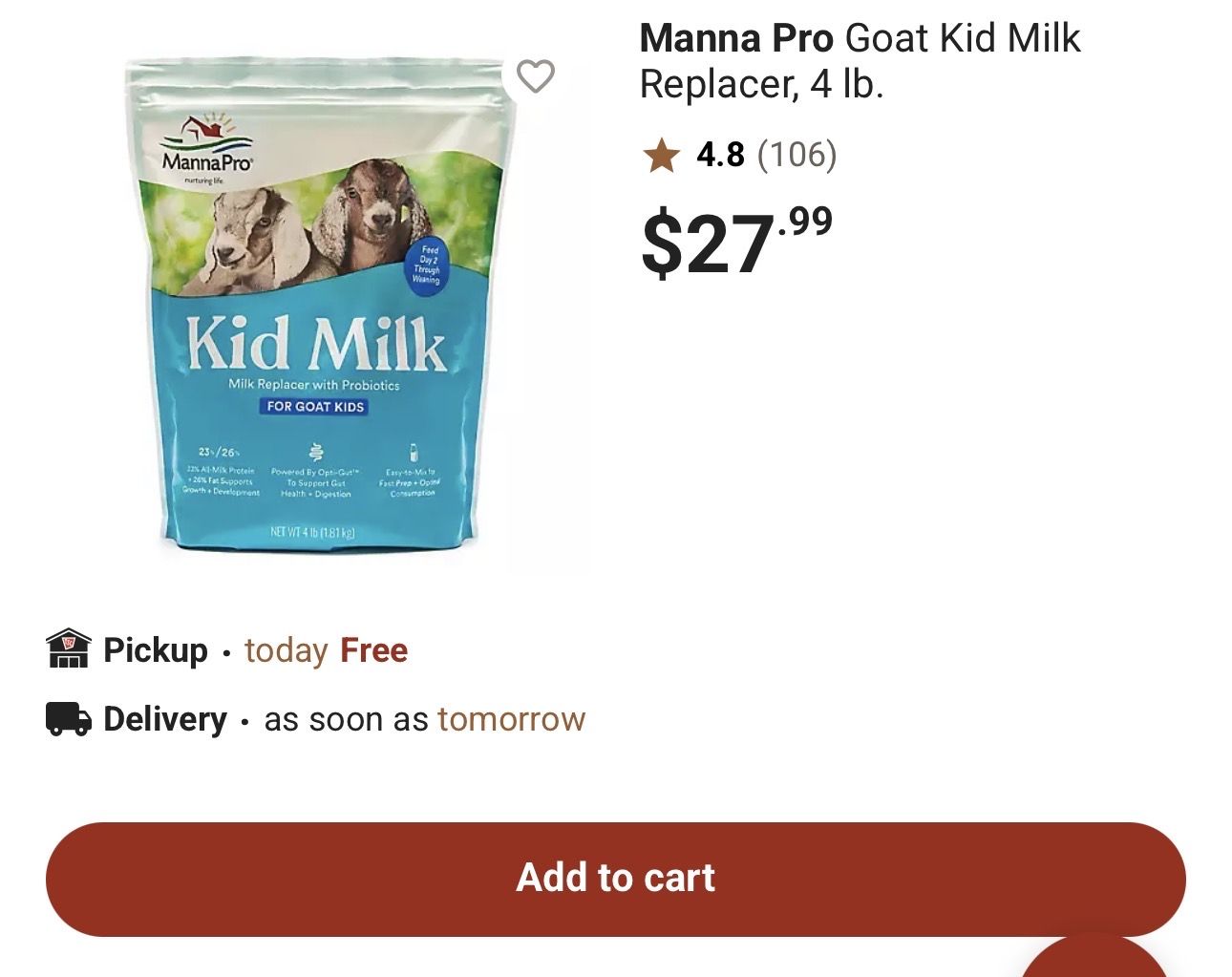The width and height of the screenshot is (1232, 977).
Task: Select the Delivery option label
Action: click(x=165, y=719)
